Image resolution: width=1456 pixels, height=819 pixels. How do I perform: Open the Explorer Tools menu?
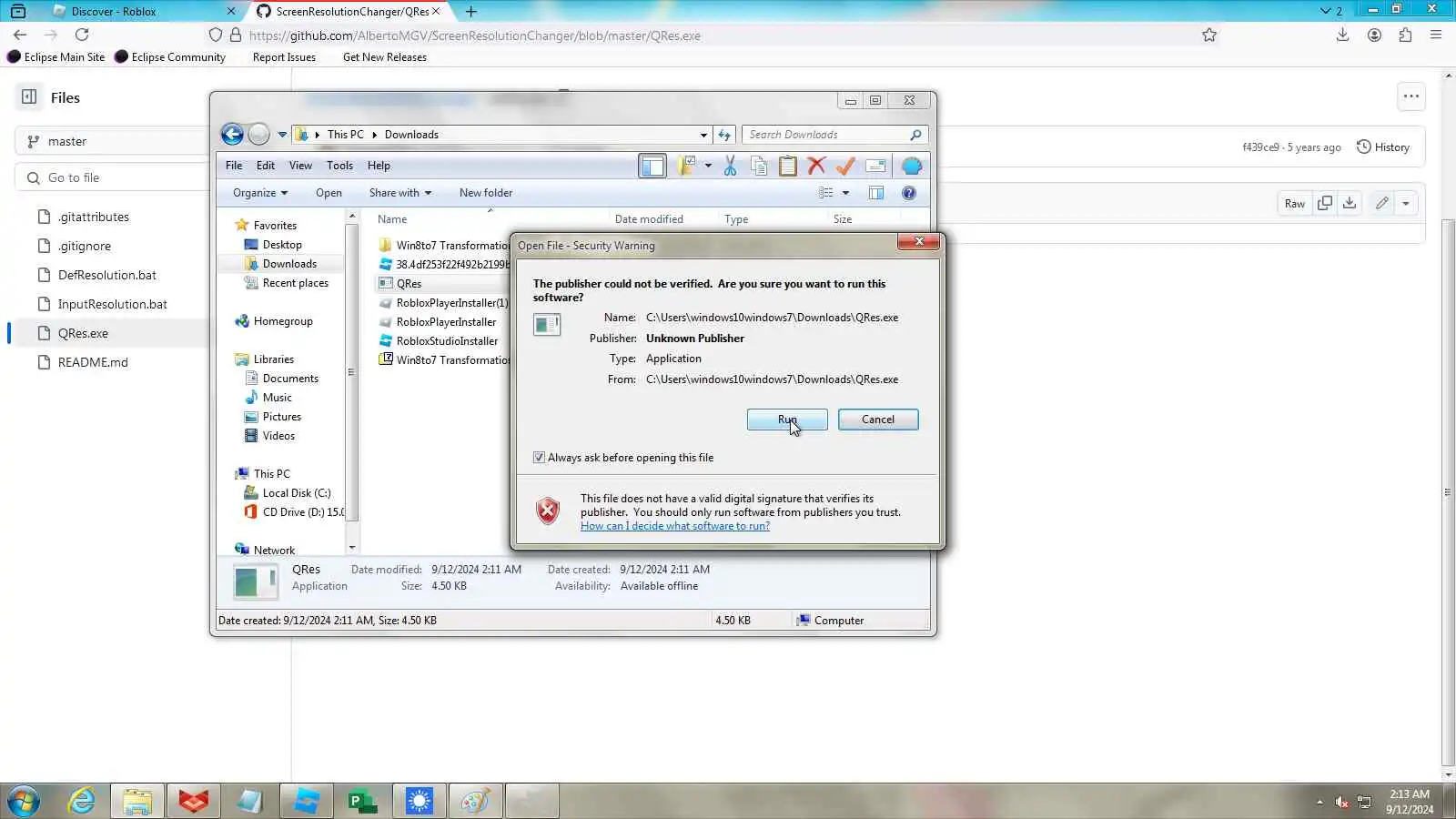(x=339, y=166)
